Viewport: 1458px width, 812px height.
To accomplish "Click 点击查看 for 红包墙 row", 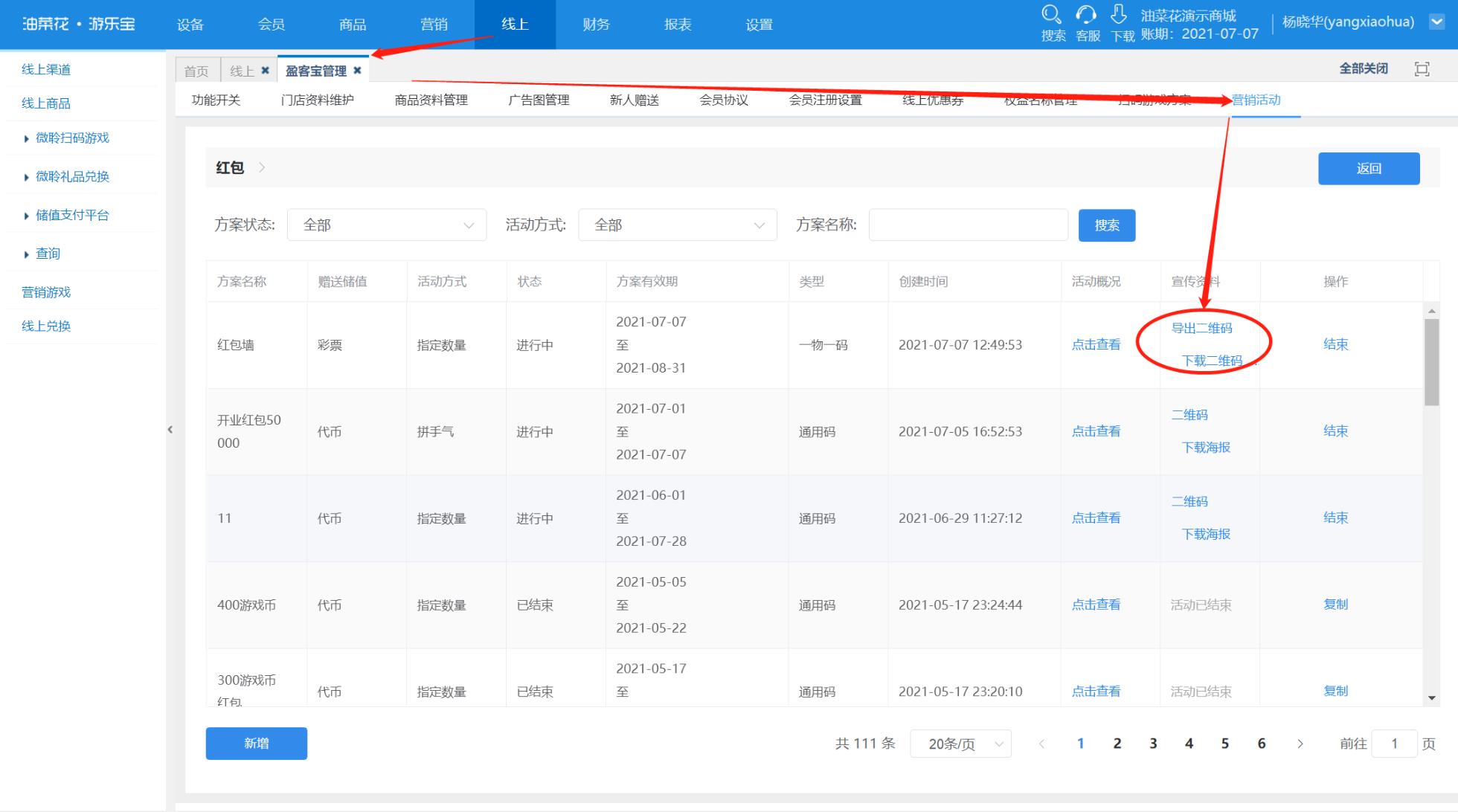I will pos(1096,344).
